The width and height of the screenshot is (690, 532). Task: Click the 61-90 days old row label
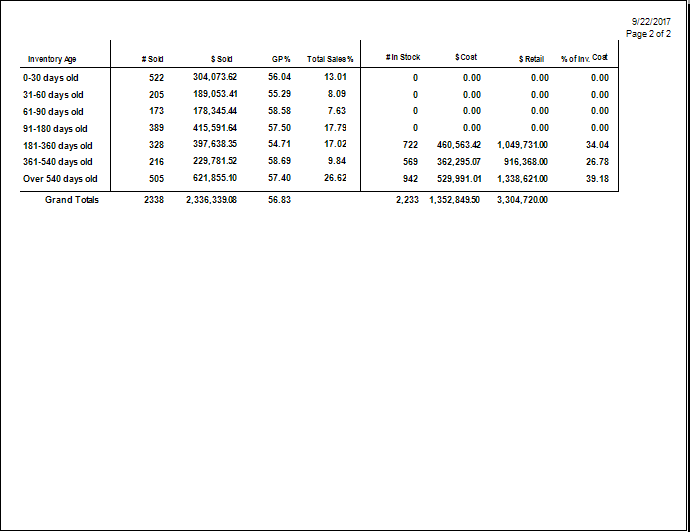55,111
